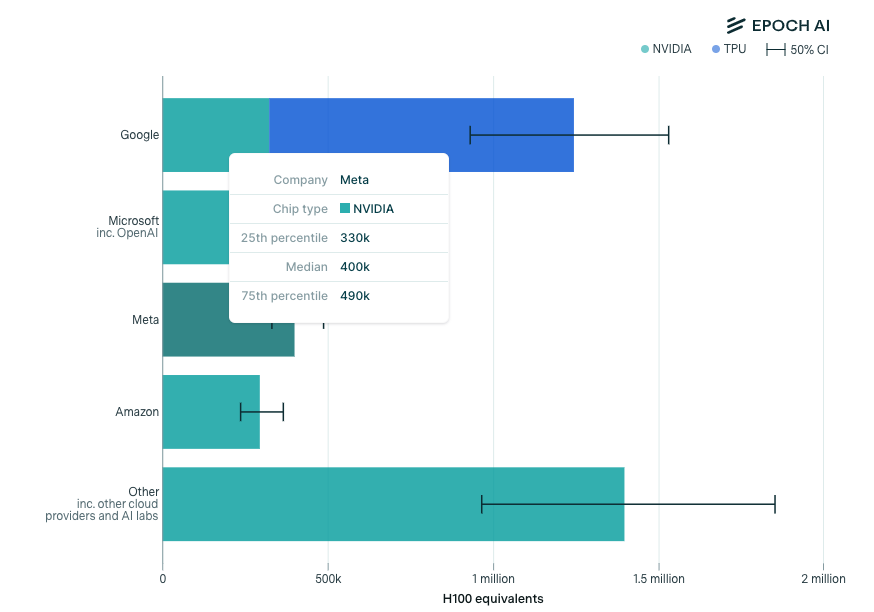Click the 'NVIDIA' chip type value in tooltip
874x612 pixels.
tap(373, 209)
